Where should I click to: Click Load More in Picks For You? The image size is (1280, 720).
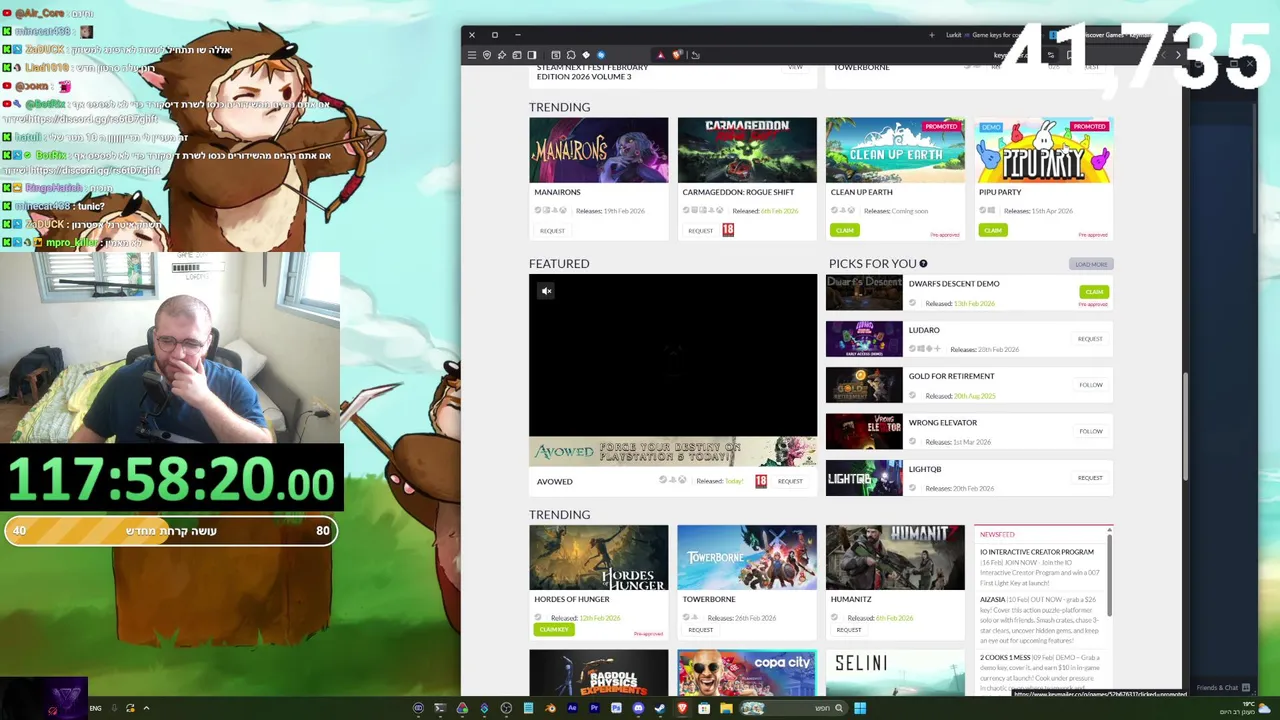tap(1091, 264)
